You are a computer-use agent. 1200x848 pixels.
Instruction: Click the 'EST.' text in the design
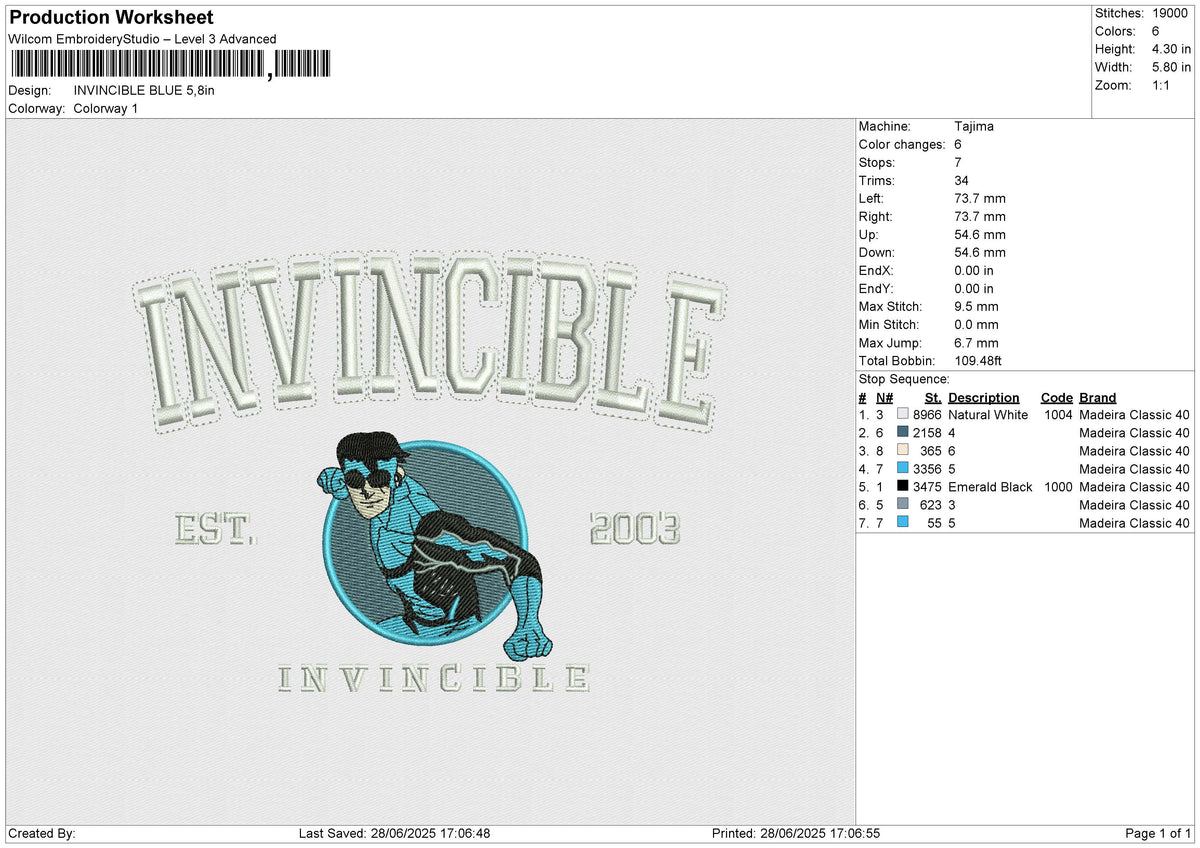[215, 528]
